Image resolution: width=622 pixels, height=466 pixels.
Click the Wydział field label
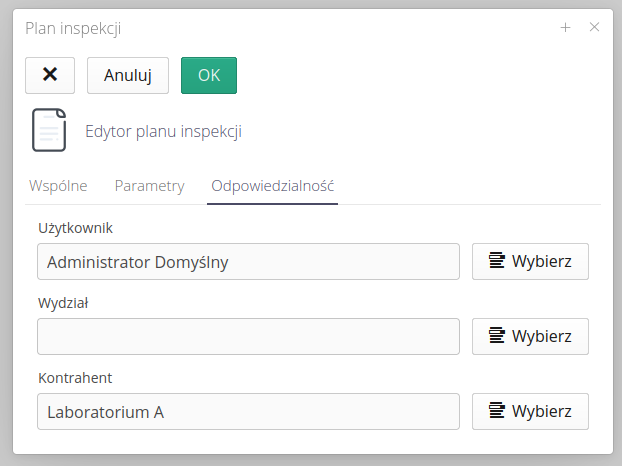[64, 303]
